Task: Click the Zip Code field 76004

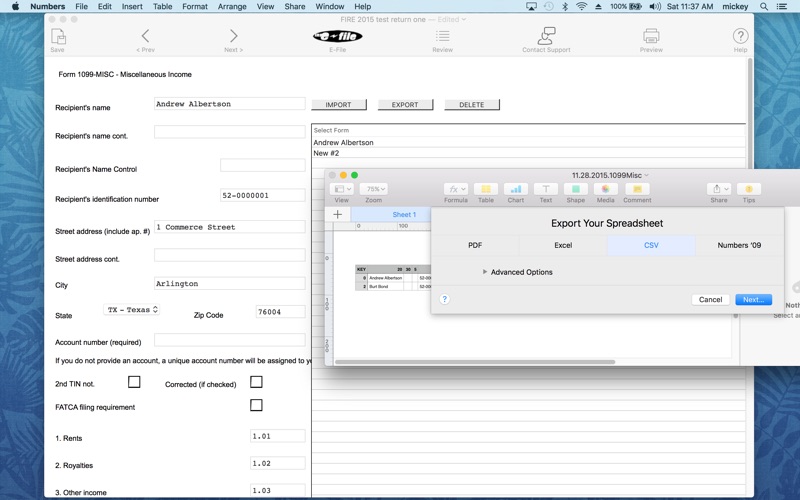Action: [x=281, y=312]
